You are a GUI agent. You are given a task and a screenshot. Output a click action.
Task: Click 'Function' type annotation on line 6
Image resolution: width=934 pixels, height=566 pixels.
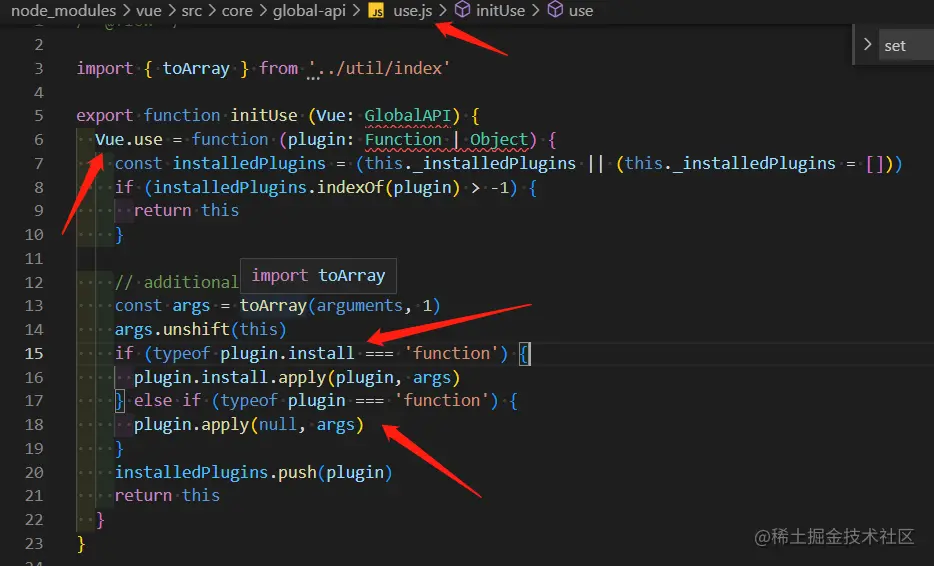tap(403, 139)
